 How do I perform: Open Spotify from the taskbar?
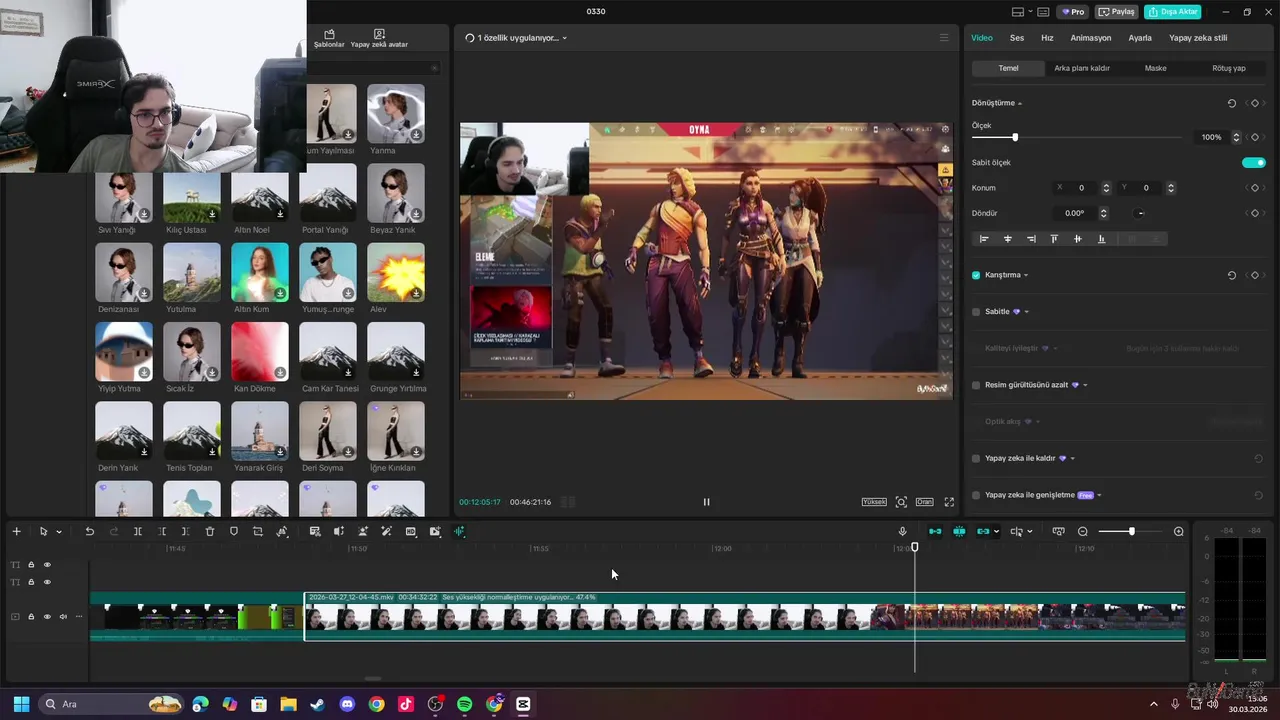click(464, 704)
